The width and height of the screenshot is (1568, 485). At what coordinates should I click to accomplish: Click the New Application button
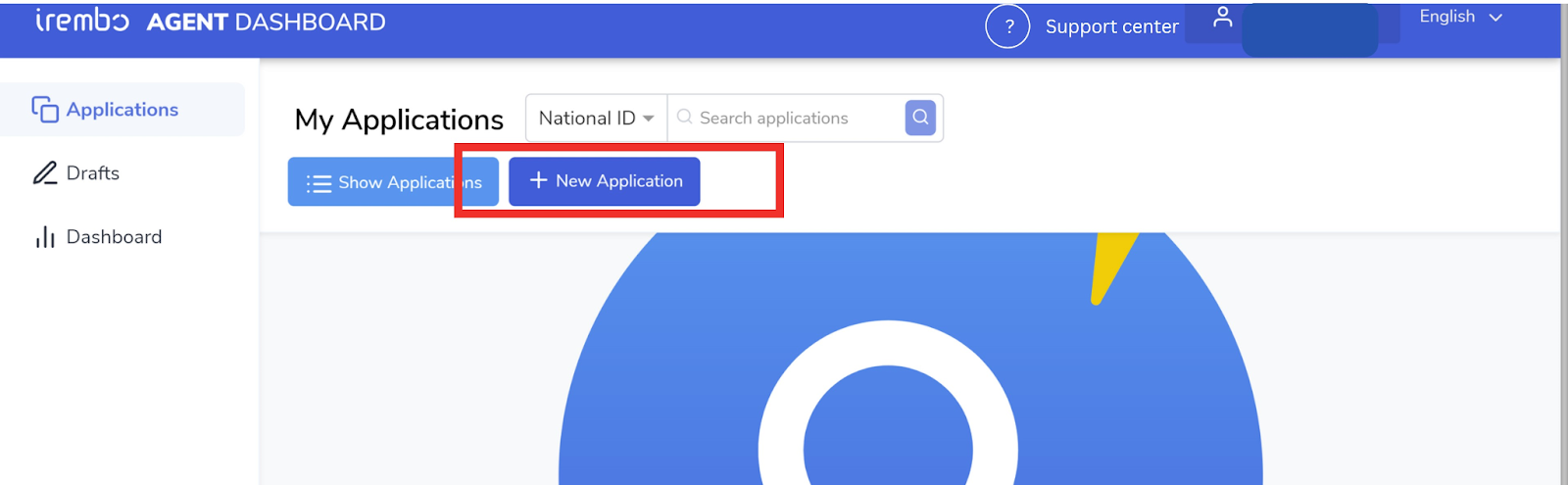pos(604,181)
